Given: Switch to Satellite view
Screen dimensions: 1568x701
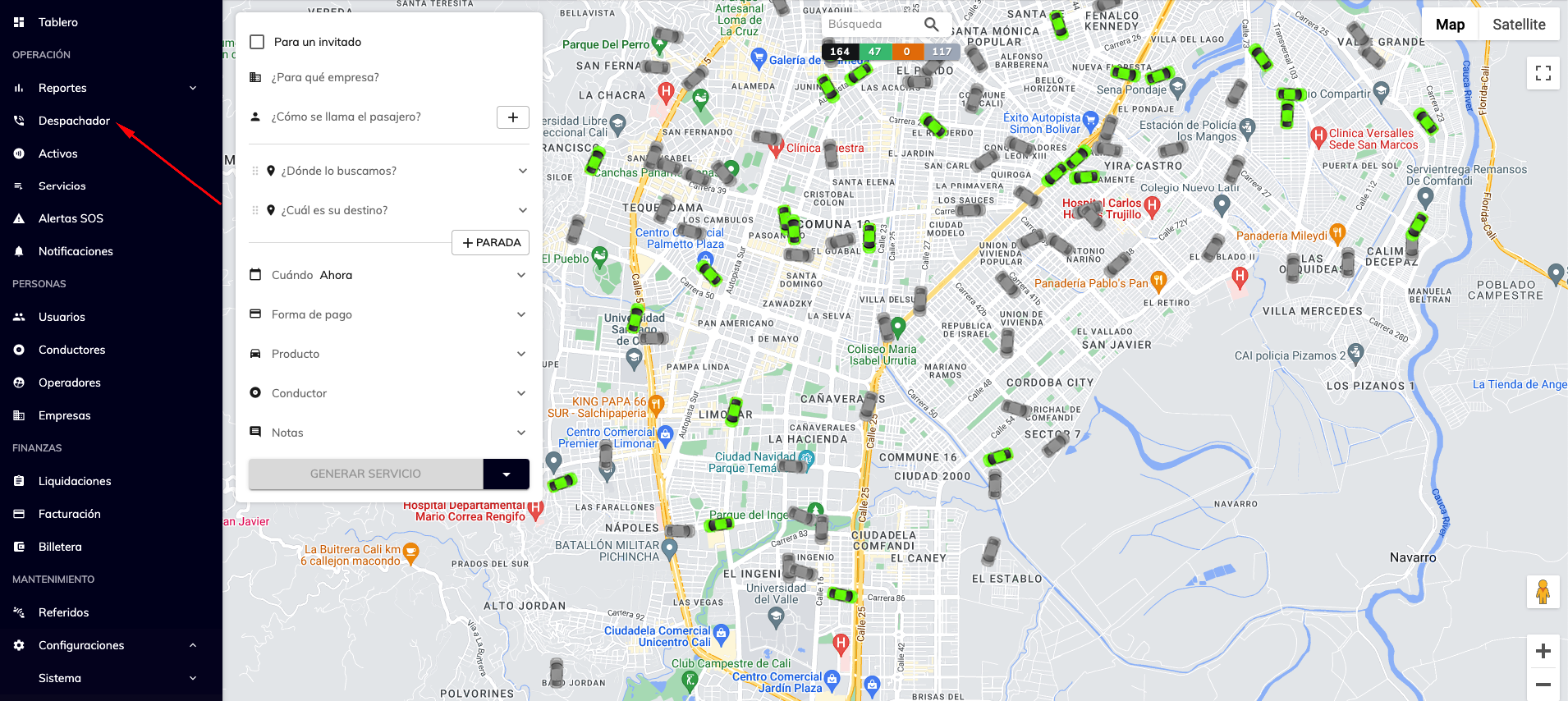Looking at the screenshot, I should [x=1519, y=25].
